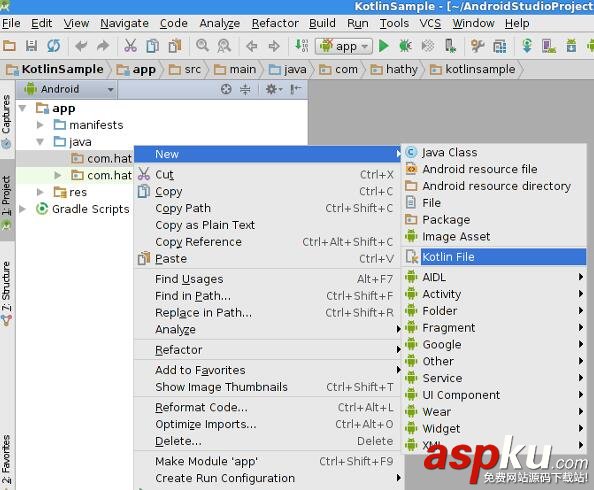Click the src breadcrumb
594x490 pixels.
tap(185, 69)
